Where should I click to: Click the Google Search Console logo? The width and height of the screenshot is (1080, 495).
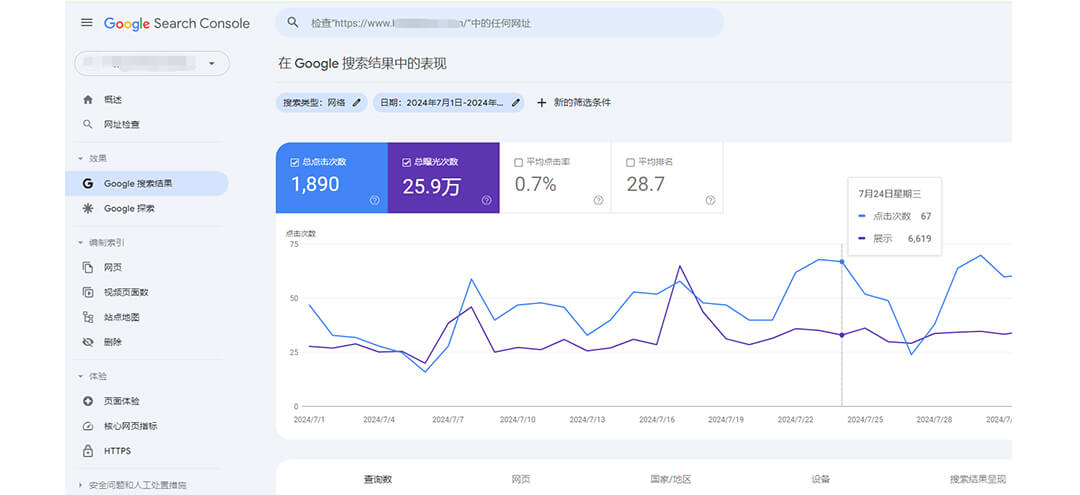[x=177, y=23]
